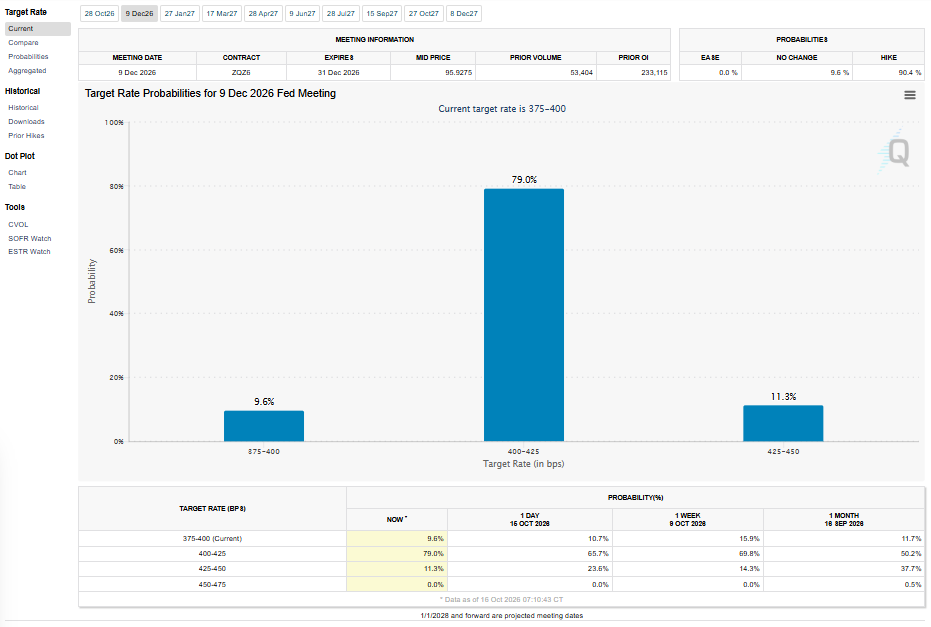Screen dimensions: 931x627
Task: Open the 15 Sep27 meeting tab
Action: coord(382,14)
